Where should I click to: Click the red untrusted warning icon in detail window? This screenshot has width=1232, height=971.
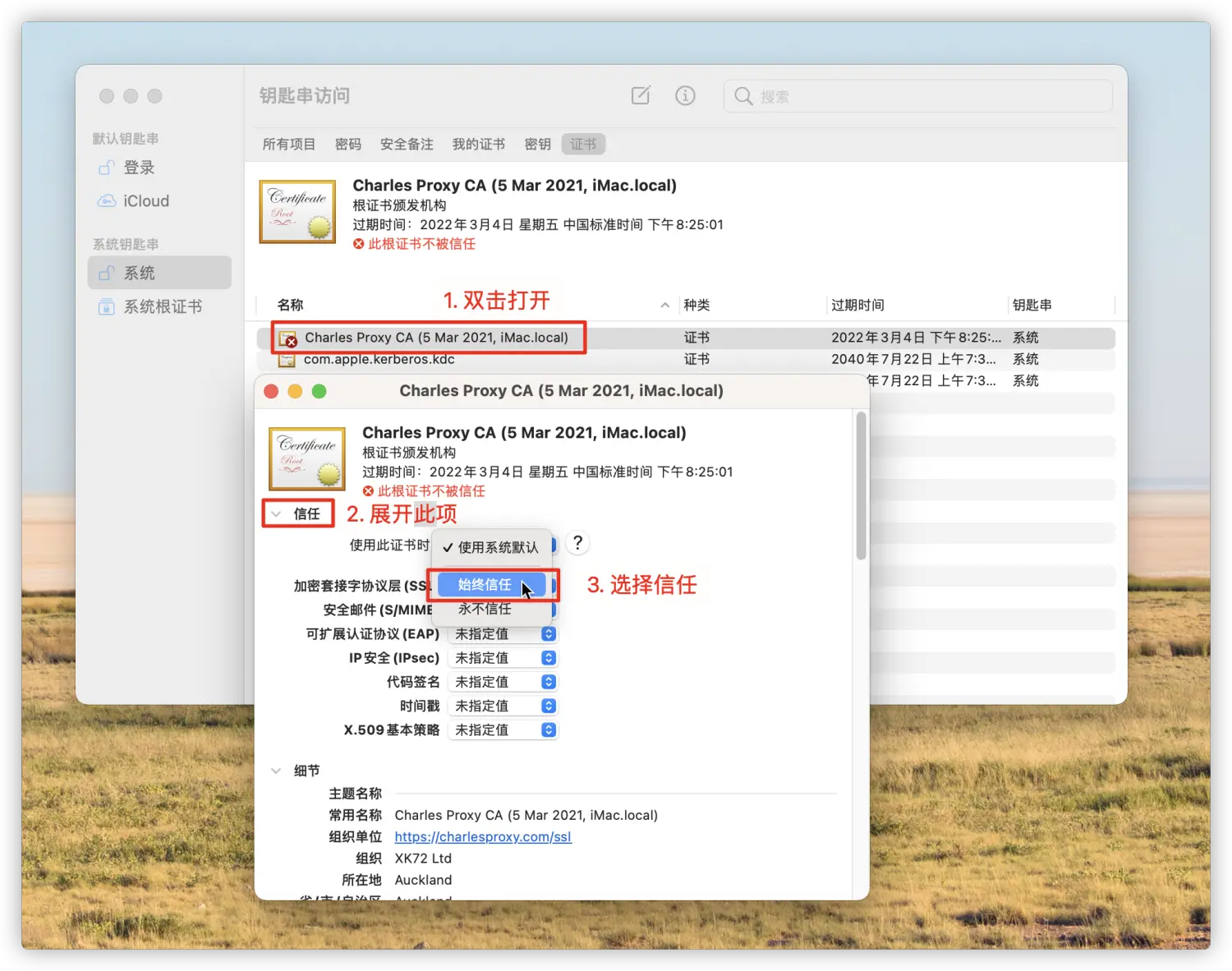368,491
